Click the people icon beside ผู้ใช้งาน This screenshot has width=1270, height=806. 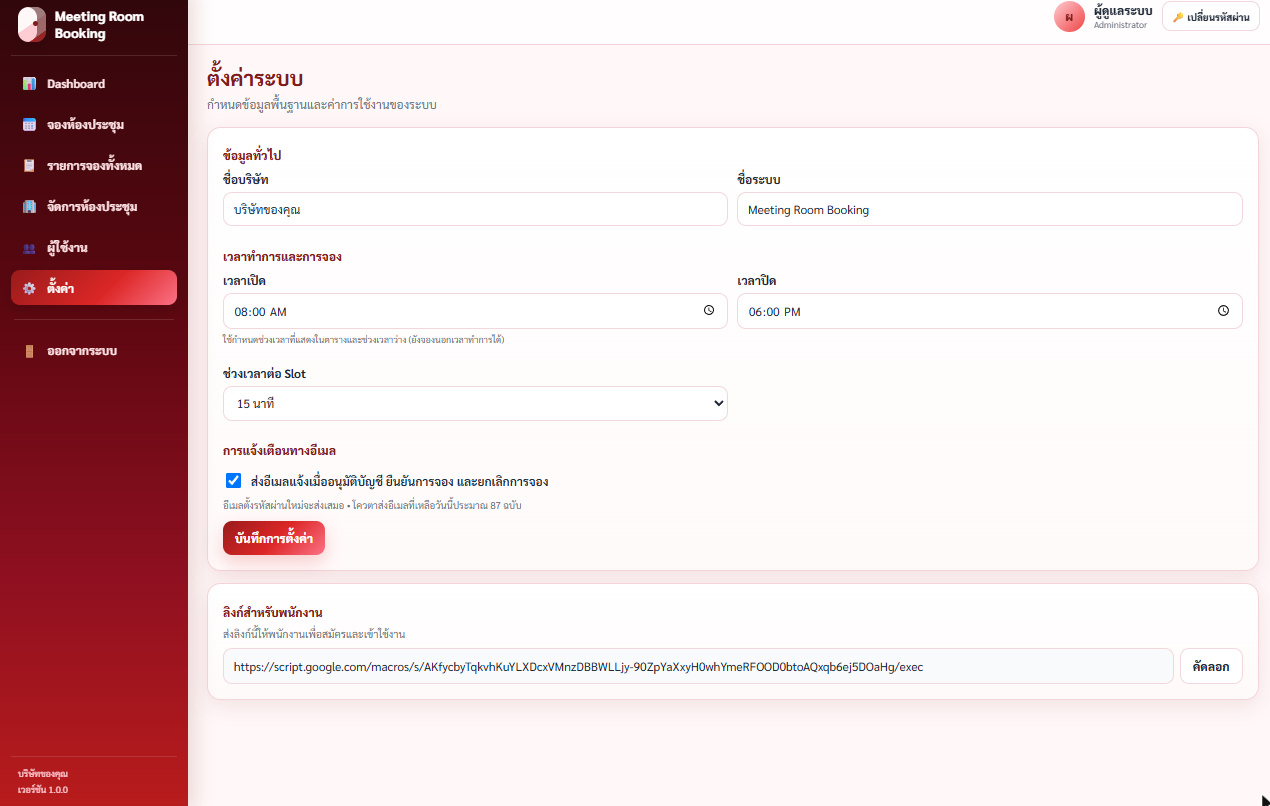[29, 248]
